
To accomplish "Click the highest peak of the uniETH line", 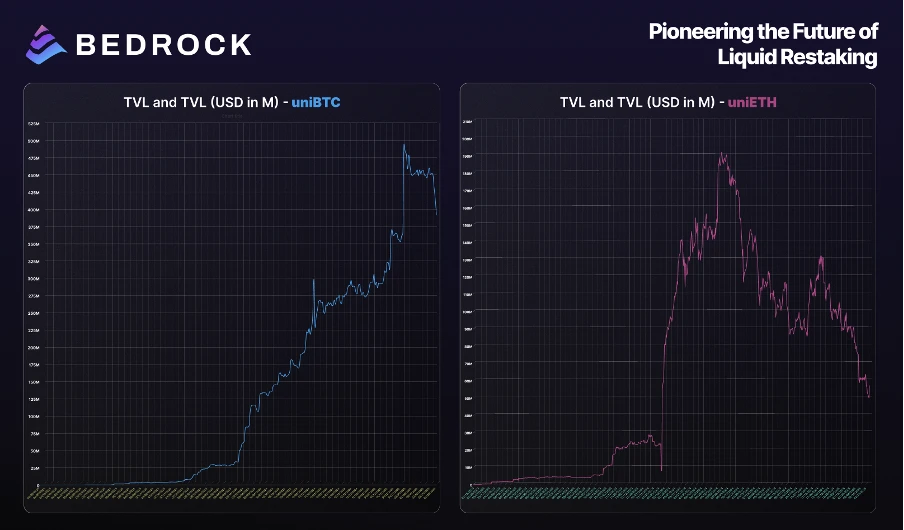I will coord(722,154).
